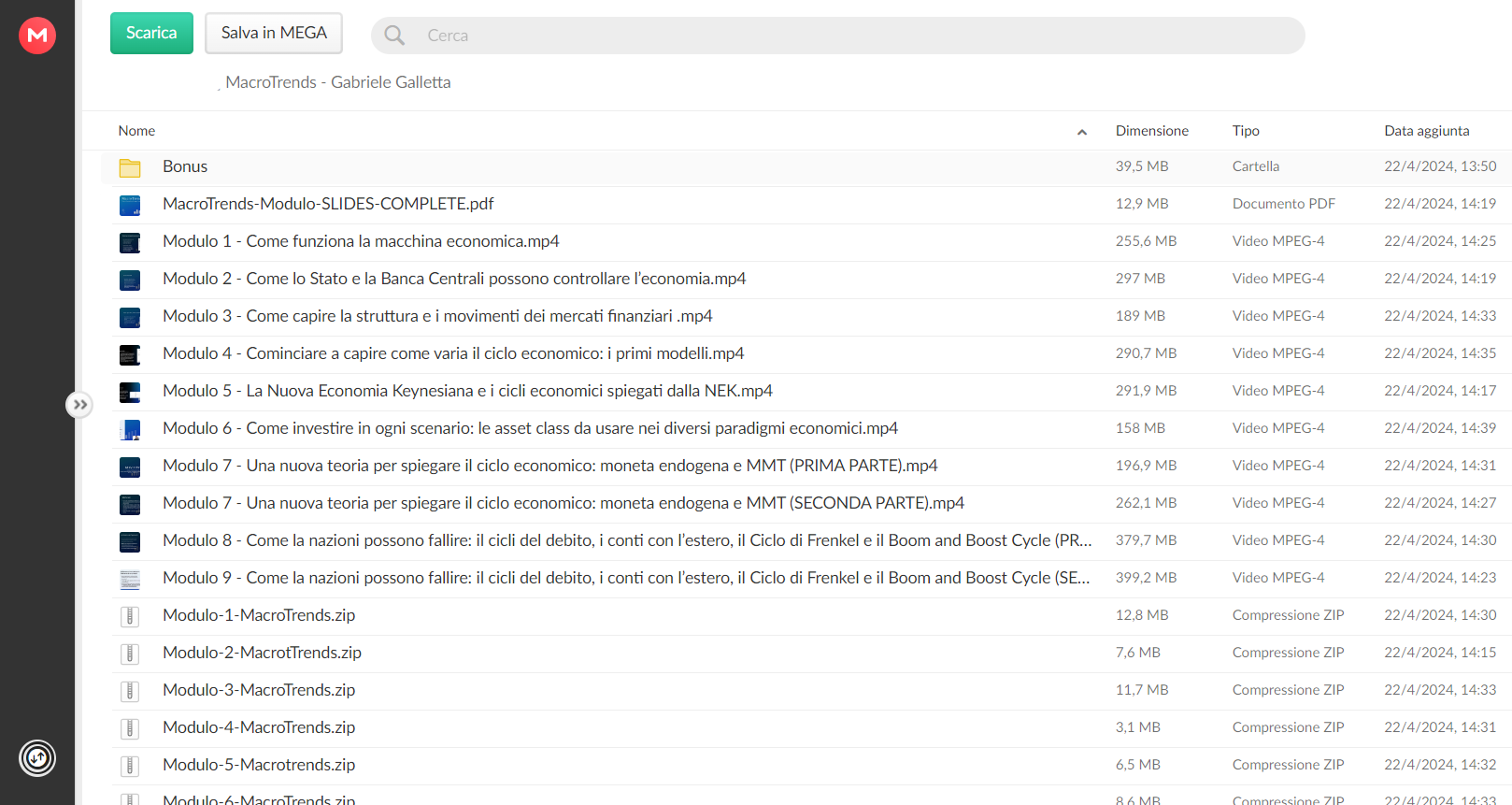Click the Modulo 7 SECONDA PARTE video icon

point(130,504)
